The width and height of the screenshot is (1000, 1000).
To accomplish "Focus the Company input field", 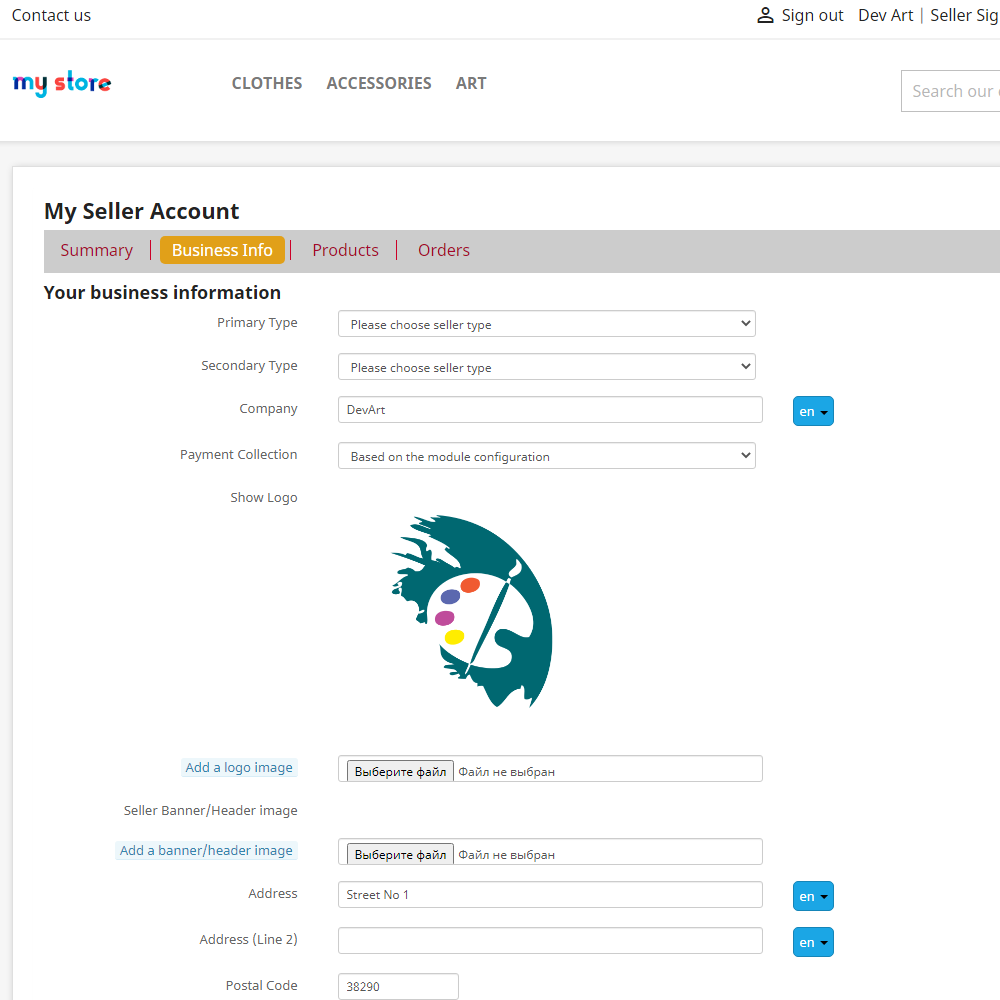I will pyautogui.click(x=550, y=409).
